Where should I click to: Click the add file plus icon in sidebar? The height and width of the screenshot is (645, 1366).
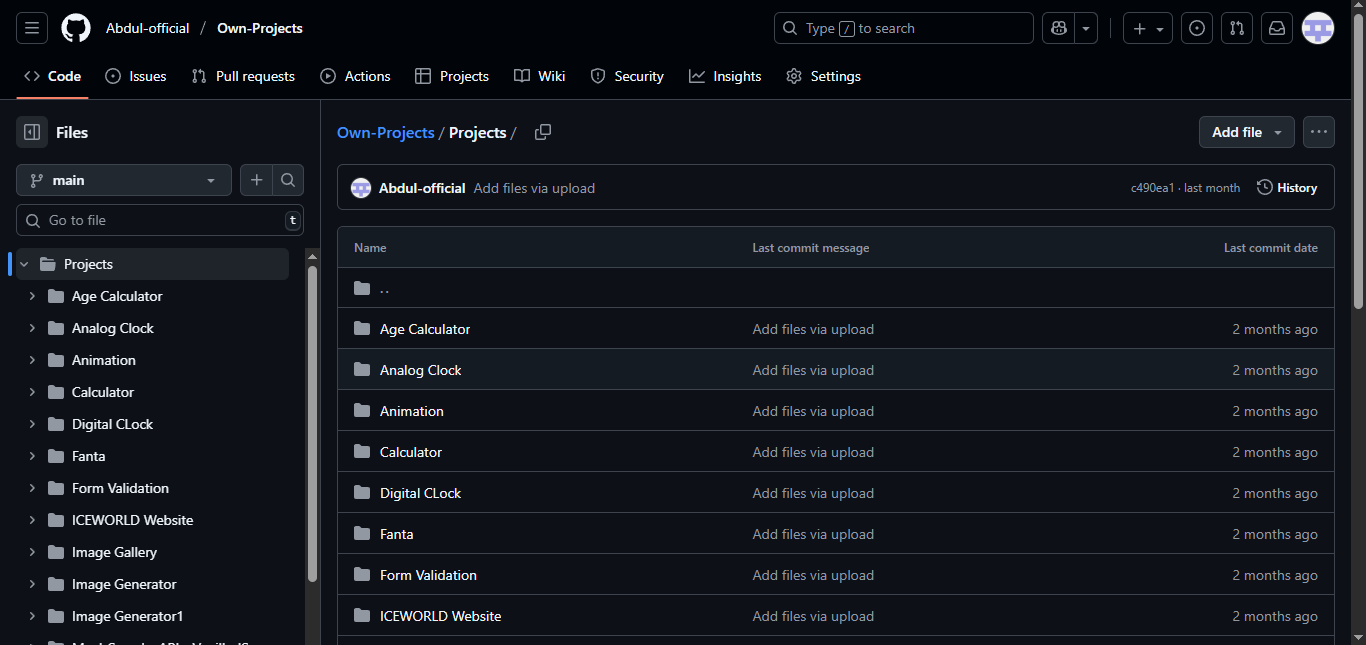pyautogui.click(x=257, y=180)
